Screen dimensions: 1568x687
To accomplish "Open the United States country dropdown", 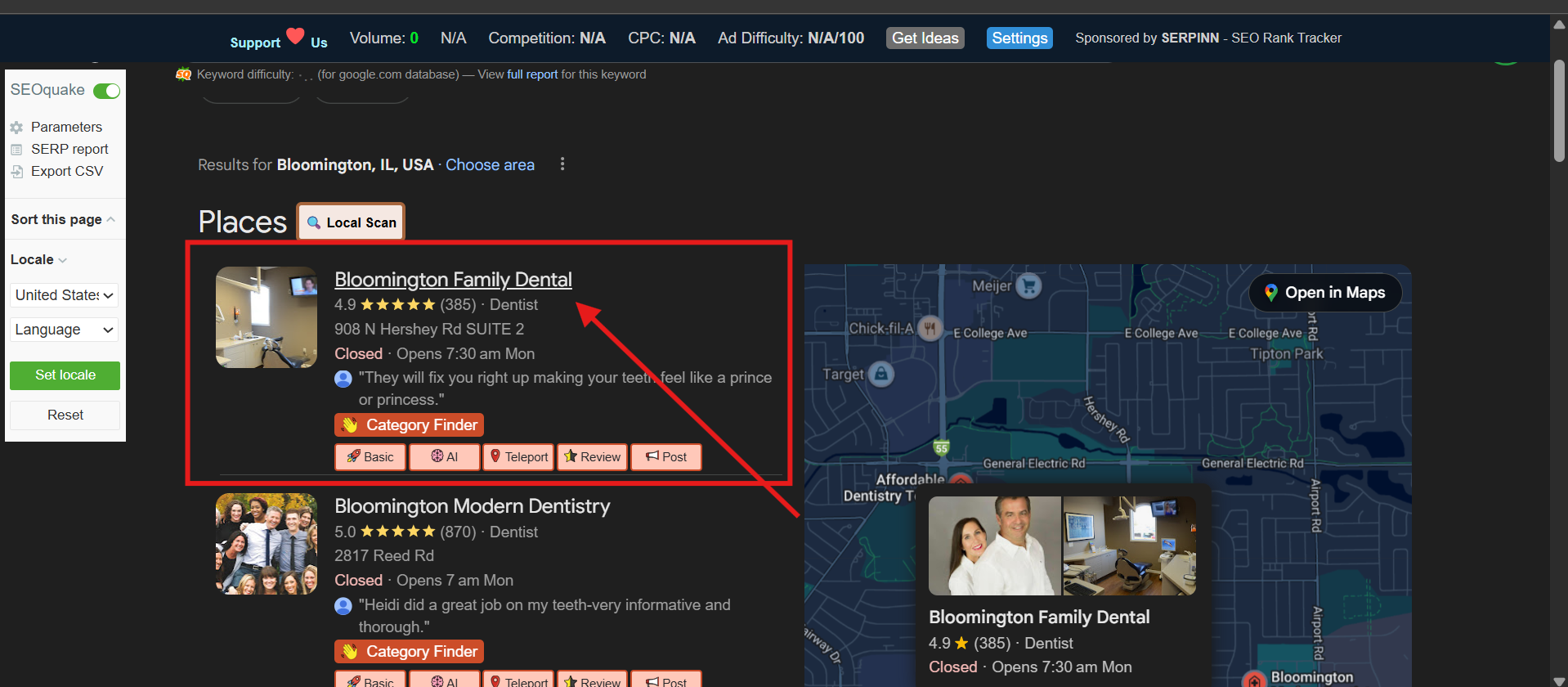I will pyautogui.click(x=65, y=295).
